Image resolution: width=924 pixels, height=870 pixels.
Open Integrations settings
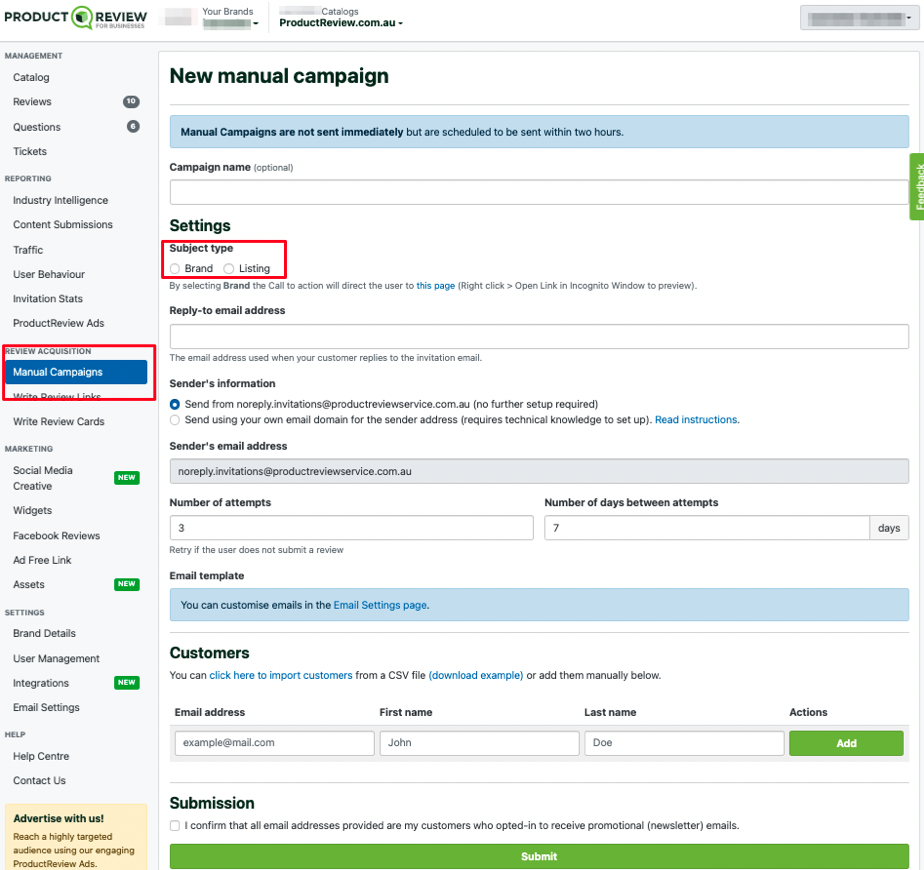[41, 683]
